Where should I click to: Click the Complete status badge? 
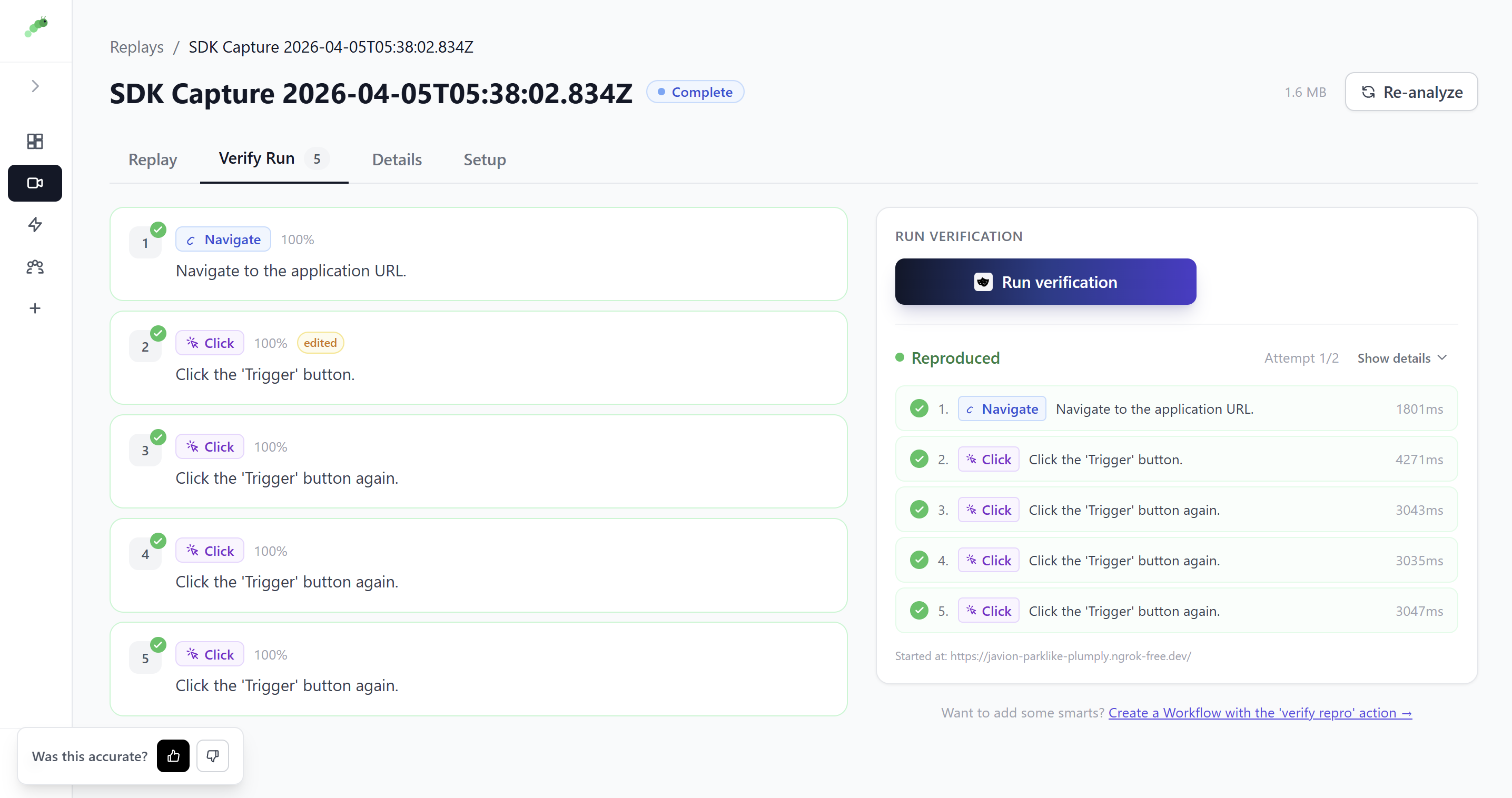[x=695, y=92]
